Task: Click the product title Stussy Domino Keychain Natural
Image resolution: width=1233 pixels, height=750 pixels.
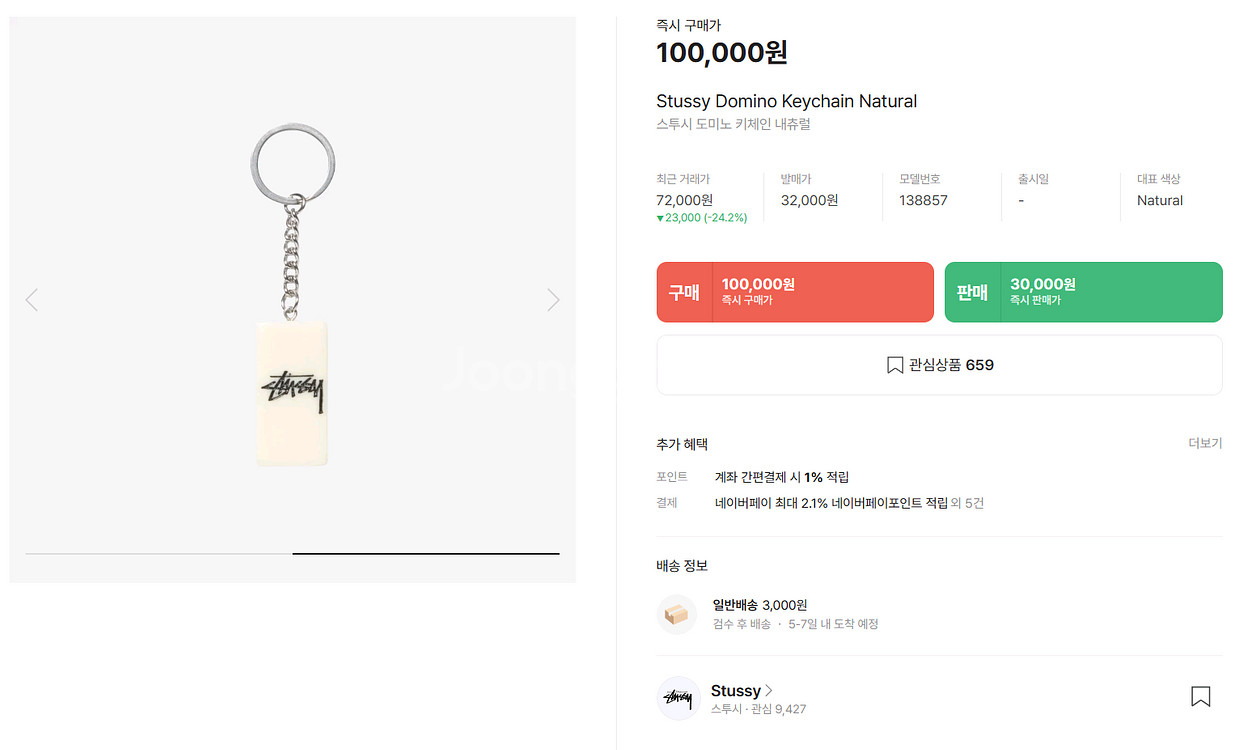Action: click(x=786, y=100)
